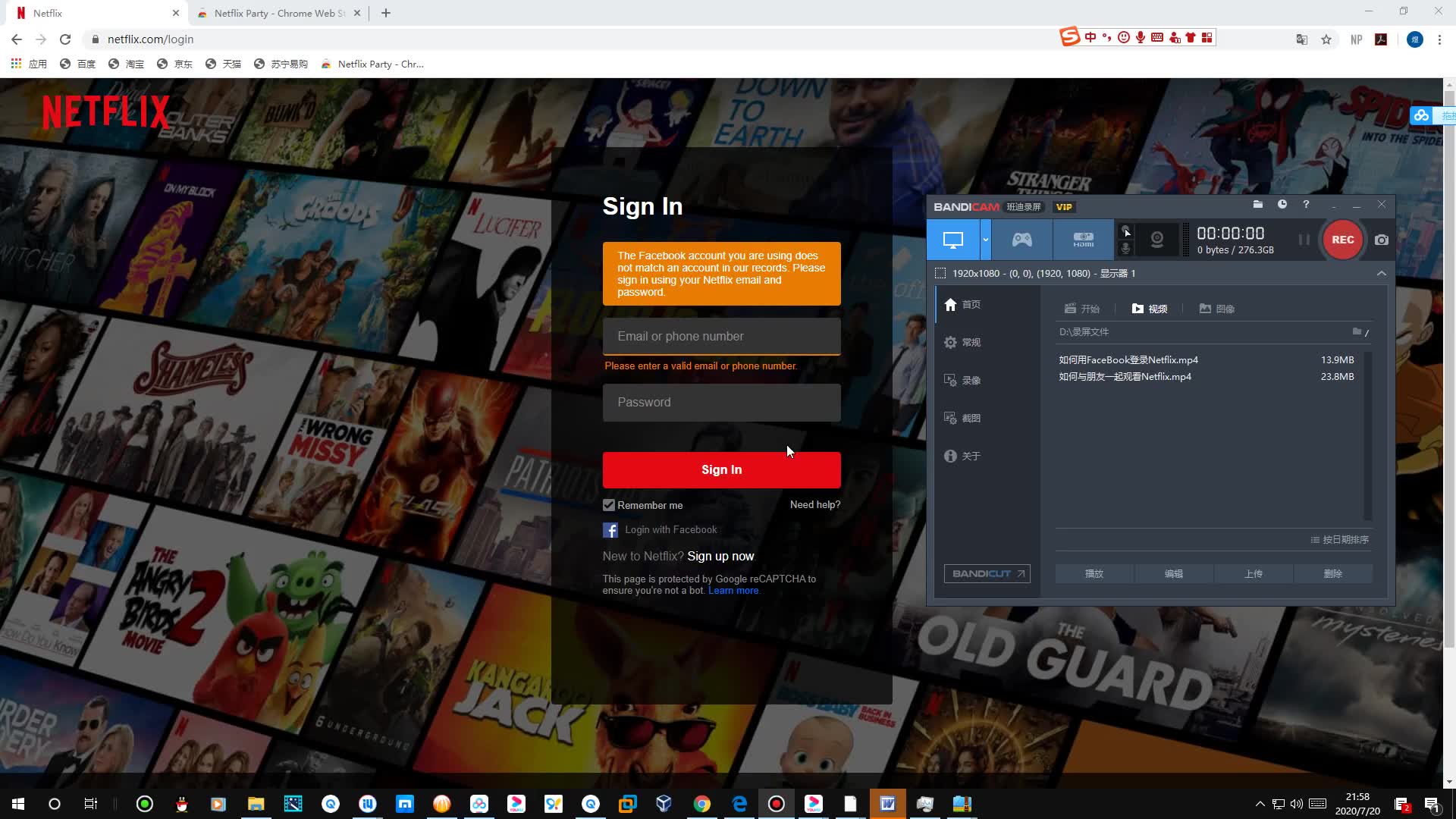
Task: Select Bandicam screen recording mode
Action: (x=953, y=240)
